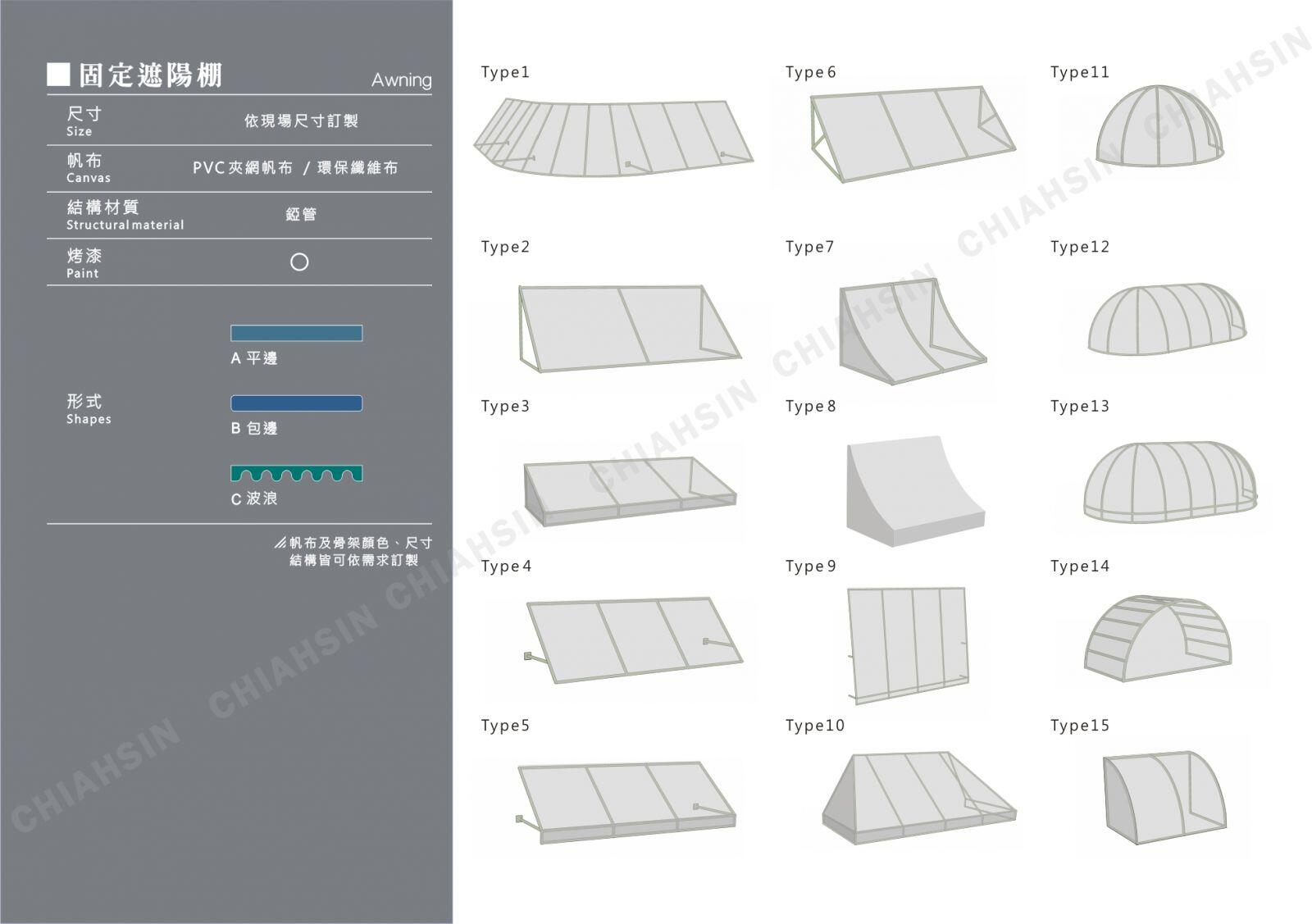This screenshot has width=1312, height=924.
Task: Click the PVC夾網帆布 canvas material text
Action: 242,168
